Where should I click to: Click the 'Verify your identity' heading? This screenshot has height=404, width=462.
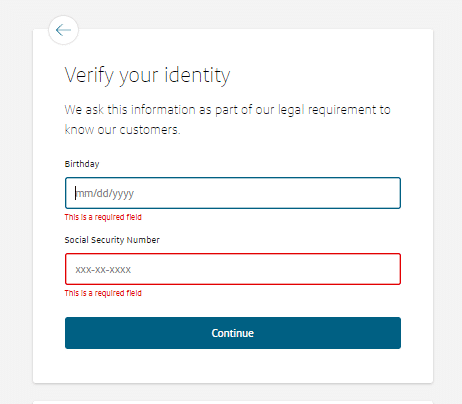click(x=147, y=75)
